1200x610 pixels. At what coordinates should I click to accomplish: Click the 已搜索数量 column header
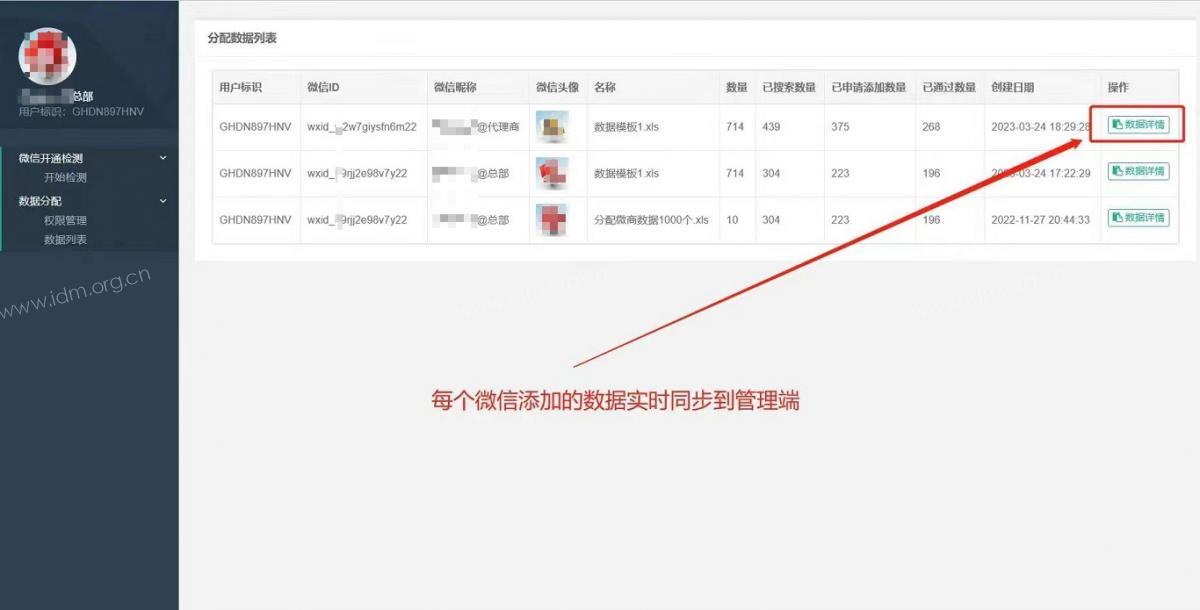pos(789,88)
